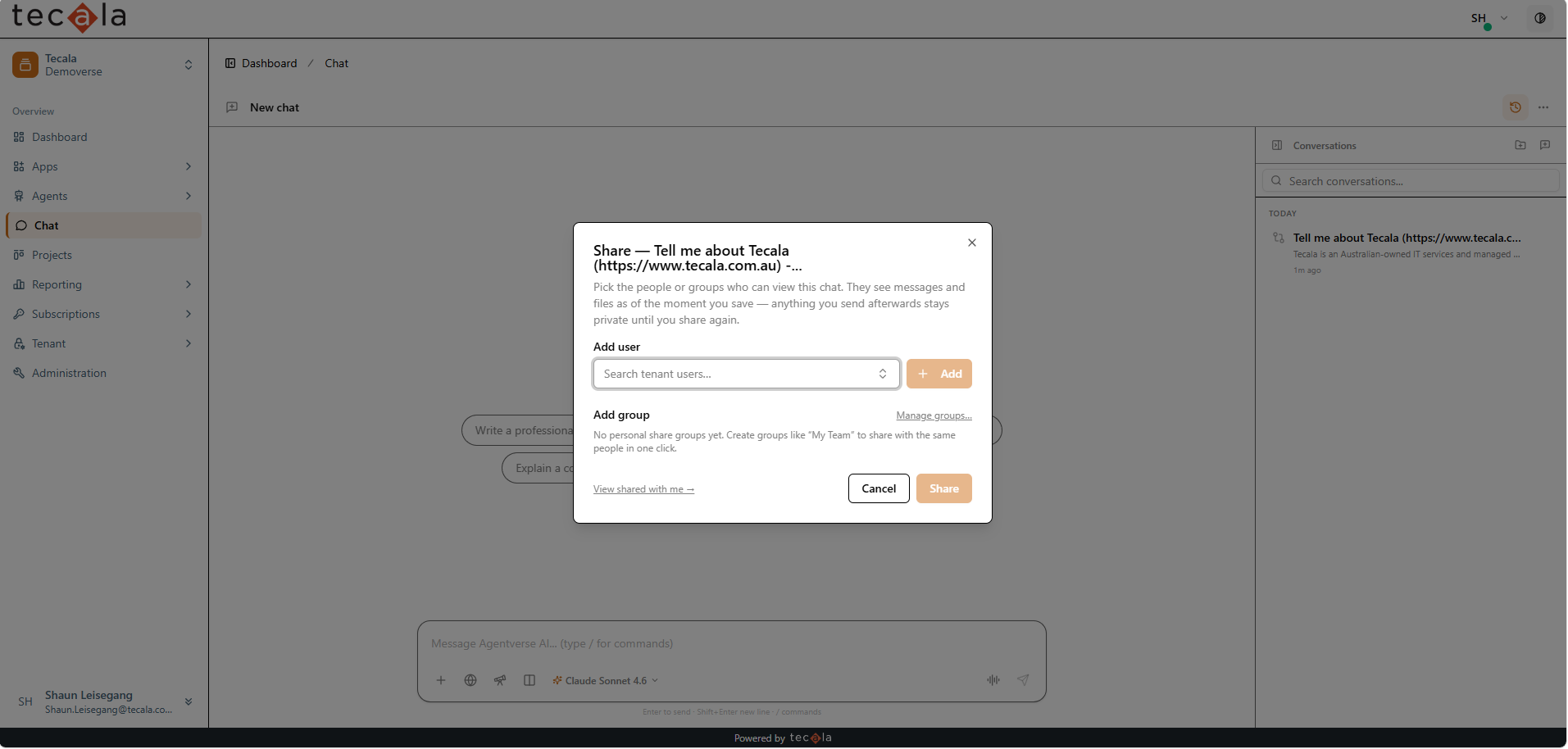
Task: Open Projects in the sidebar
Action: point(104,255)
